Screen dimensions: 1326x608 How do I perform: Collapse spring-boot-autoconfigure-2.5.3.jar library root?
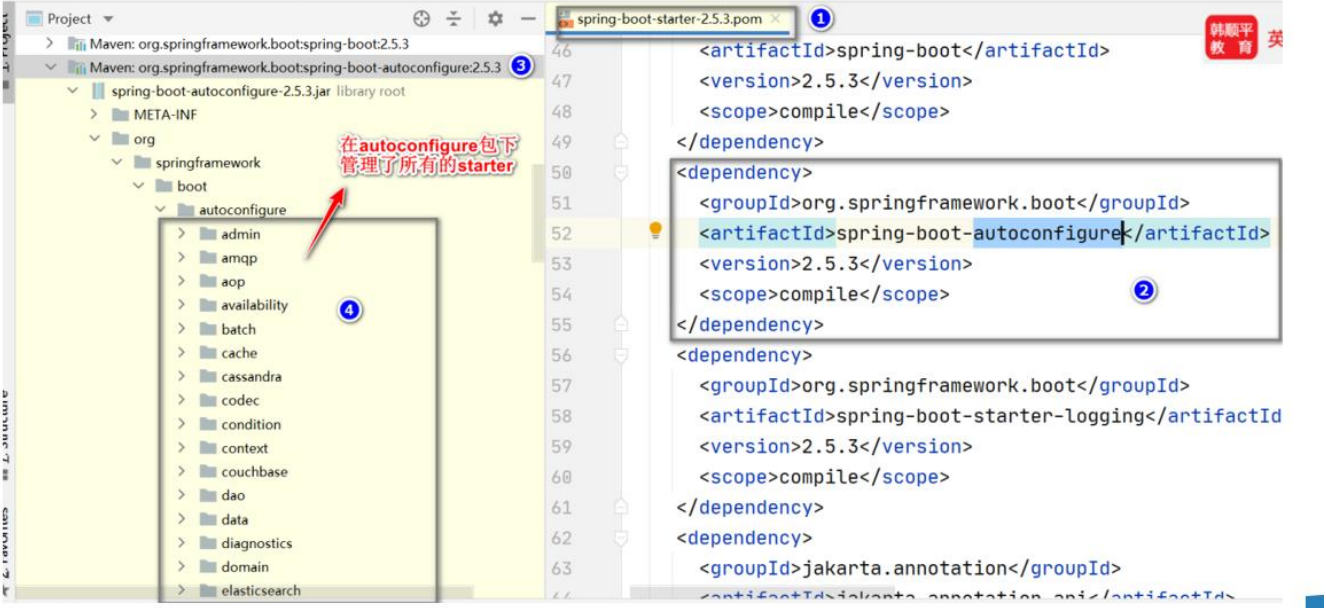[72, 91]
